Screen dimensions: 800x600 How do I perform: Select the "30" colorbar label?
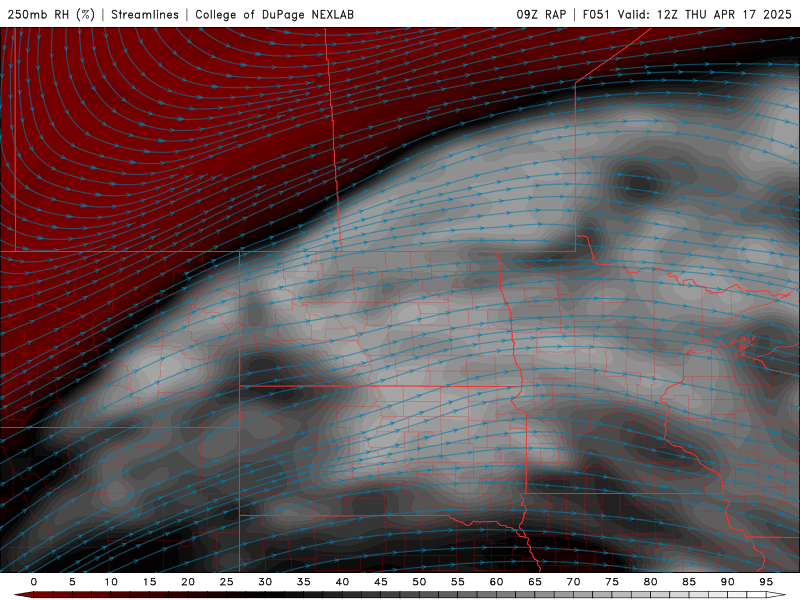click(265, 582)
